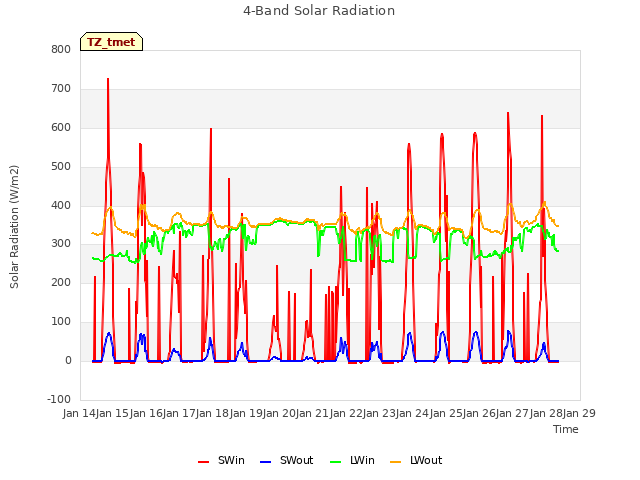This screenshot has width=640, height=480.
Task: Click the 700 y-axis label
Action: pos(61,89)
